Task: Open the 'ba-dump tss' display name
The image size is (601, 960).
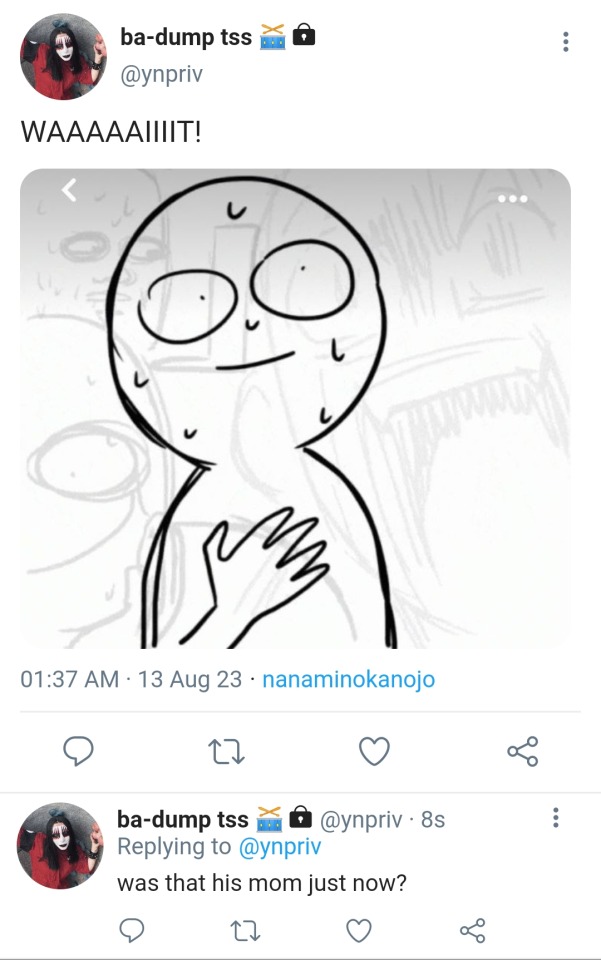Action: (185, 38)
